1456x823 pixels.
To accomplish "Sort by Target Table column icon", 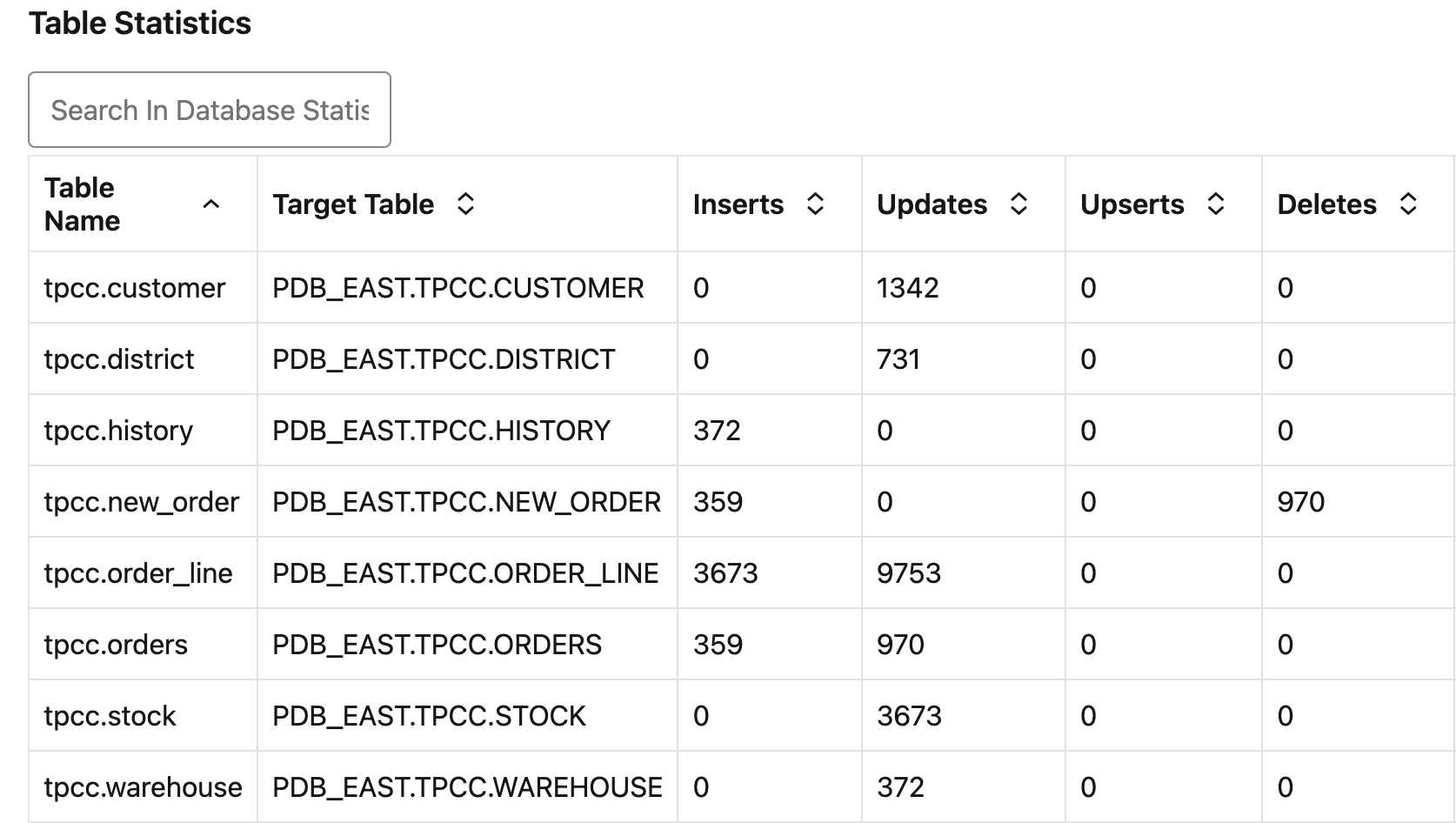I will coord(465,204).
